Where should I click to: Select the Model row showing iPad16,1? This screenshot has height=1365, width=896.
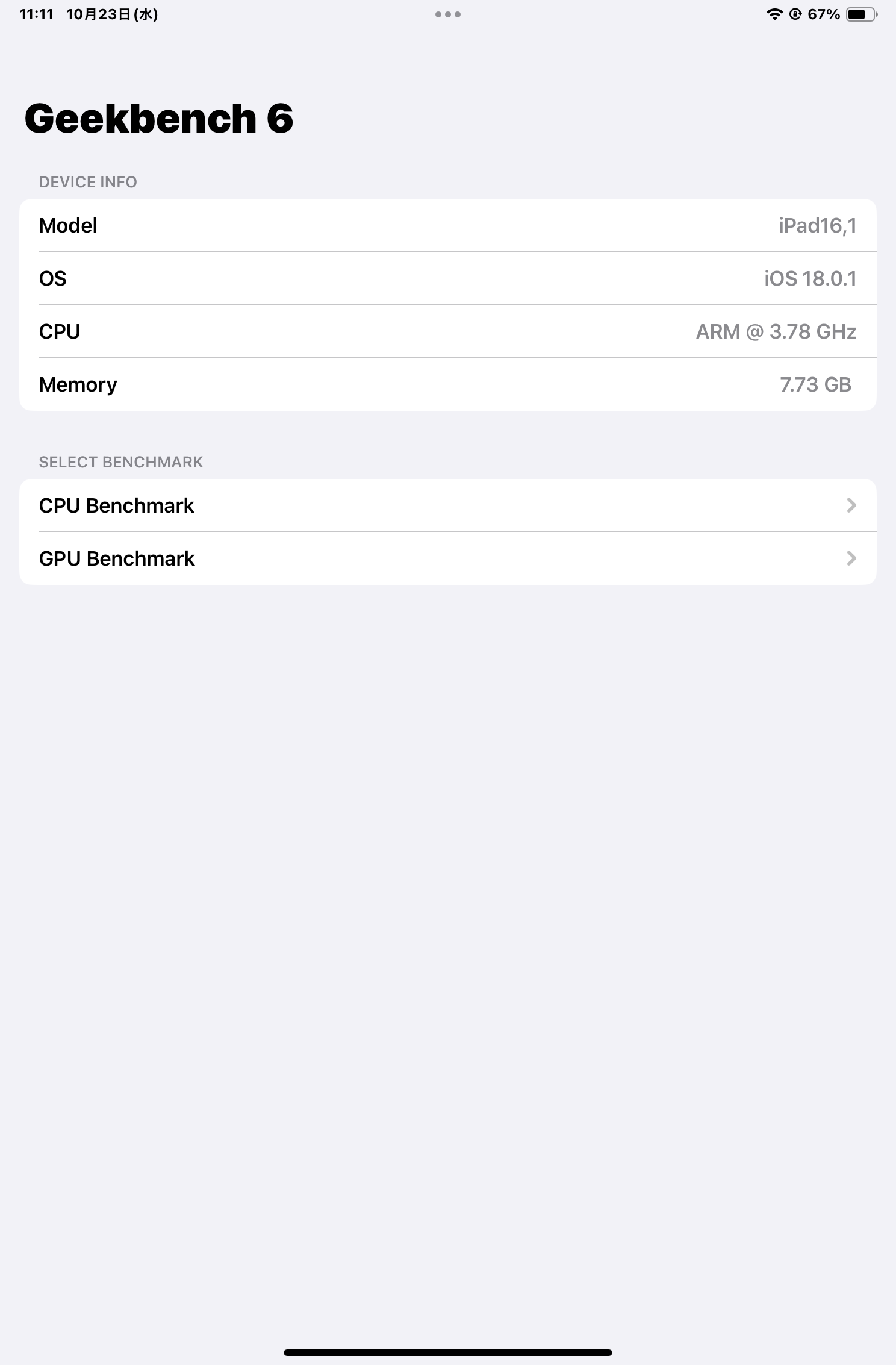tap(447, 225)
